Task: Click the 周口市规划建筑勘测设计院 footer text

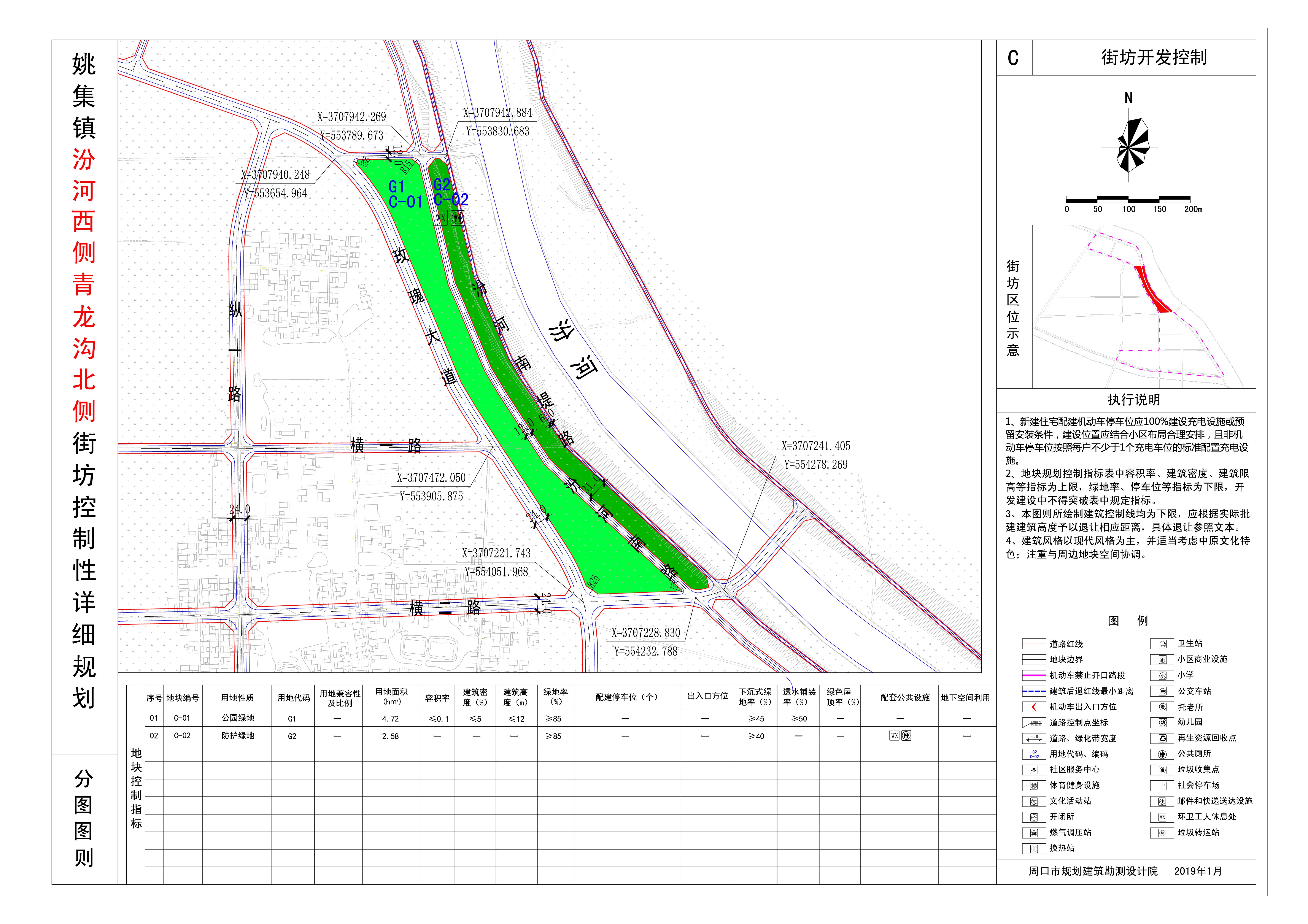Action: coord(1093,872)
